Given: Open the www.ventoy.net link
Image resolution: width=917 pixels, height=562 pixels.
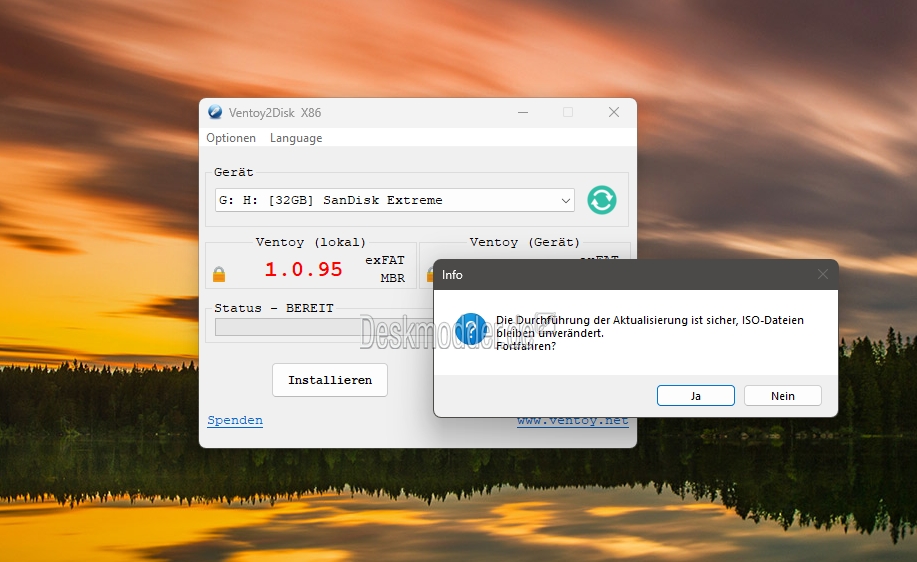Looking at the screenshot, I should (x=573, y=422).
